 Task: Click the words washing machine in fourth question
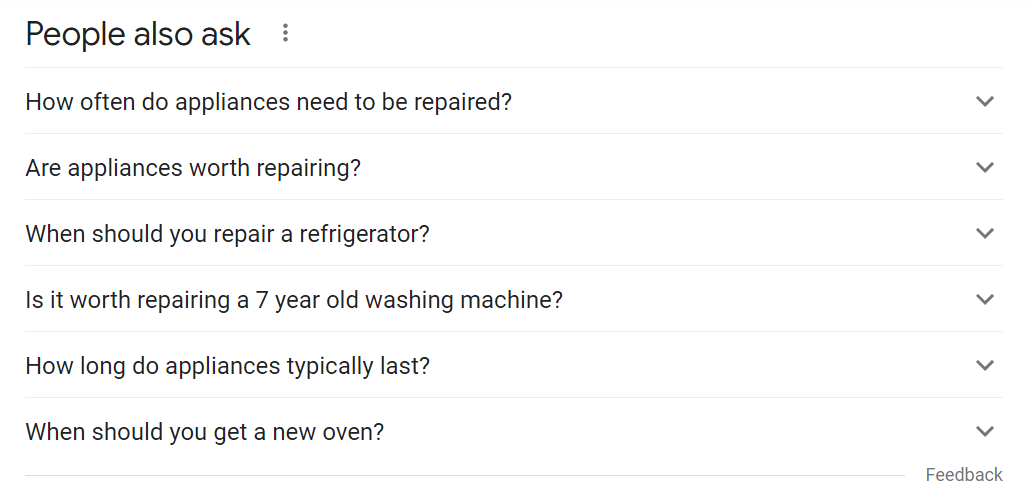point(464,300)
